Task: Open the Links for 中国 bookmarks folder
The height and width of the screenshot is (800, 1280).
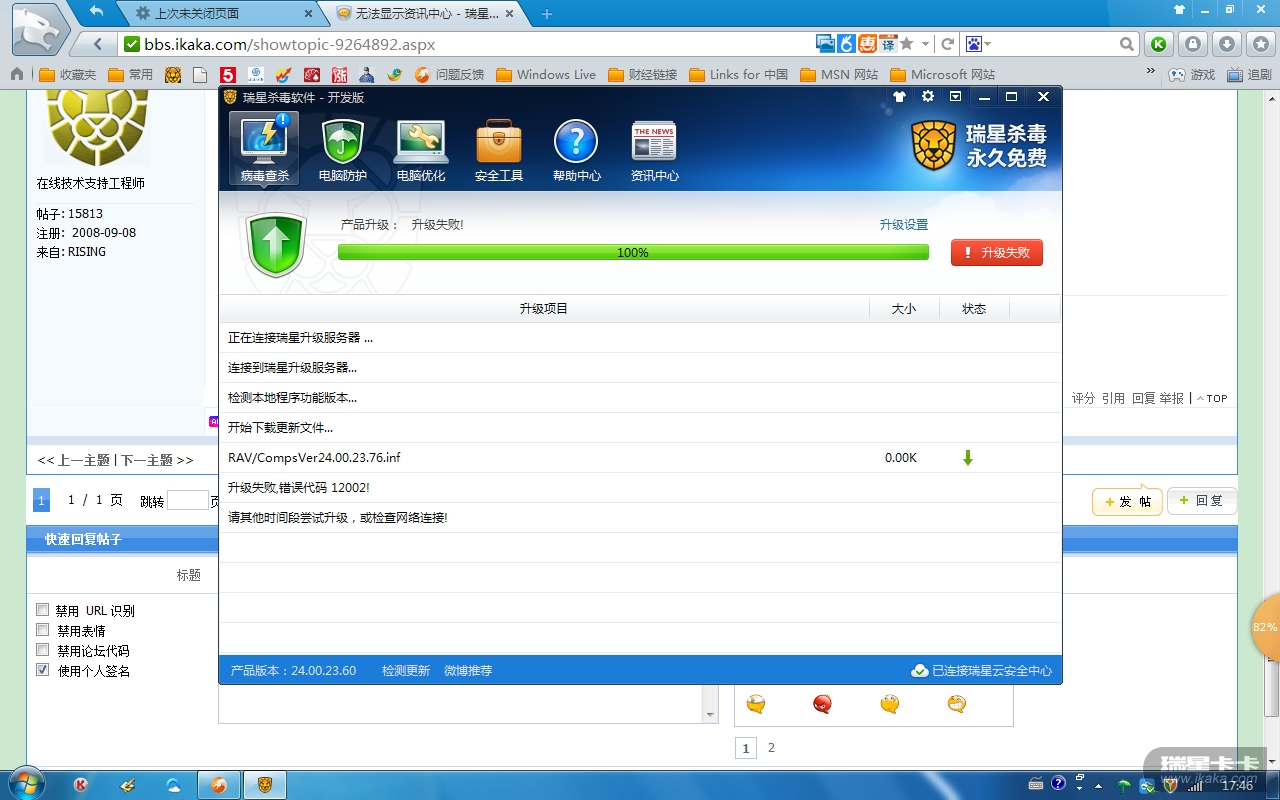Action: 738,74
